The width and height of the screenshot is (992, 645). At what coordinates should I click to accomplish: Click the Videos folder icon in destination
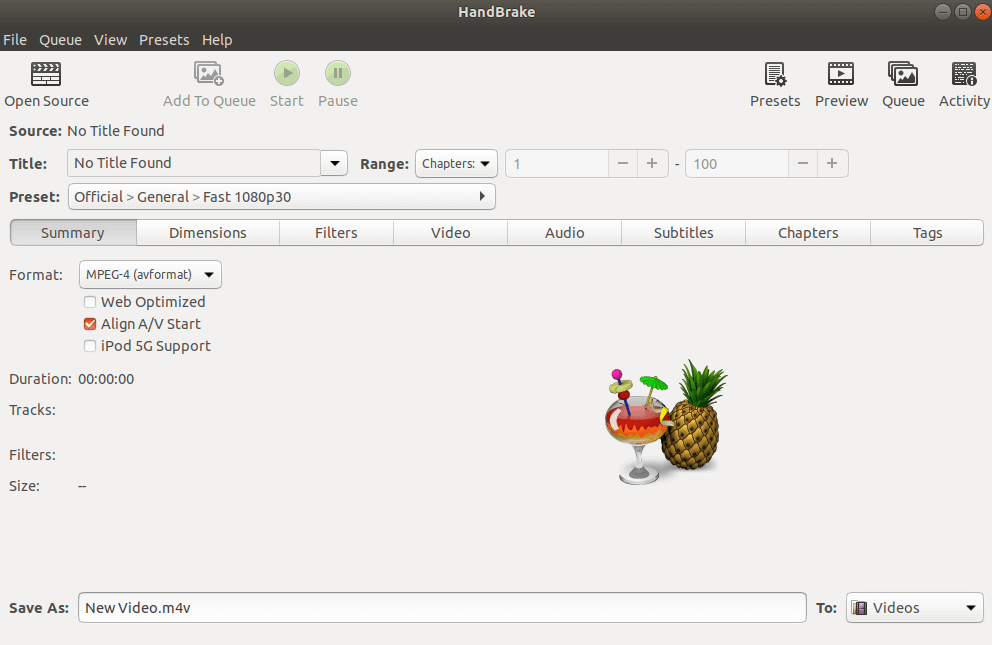pos(859,608)
